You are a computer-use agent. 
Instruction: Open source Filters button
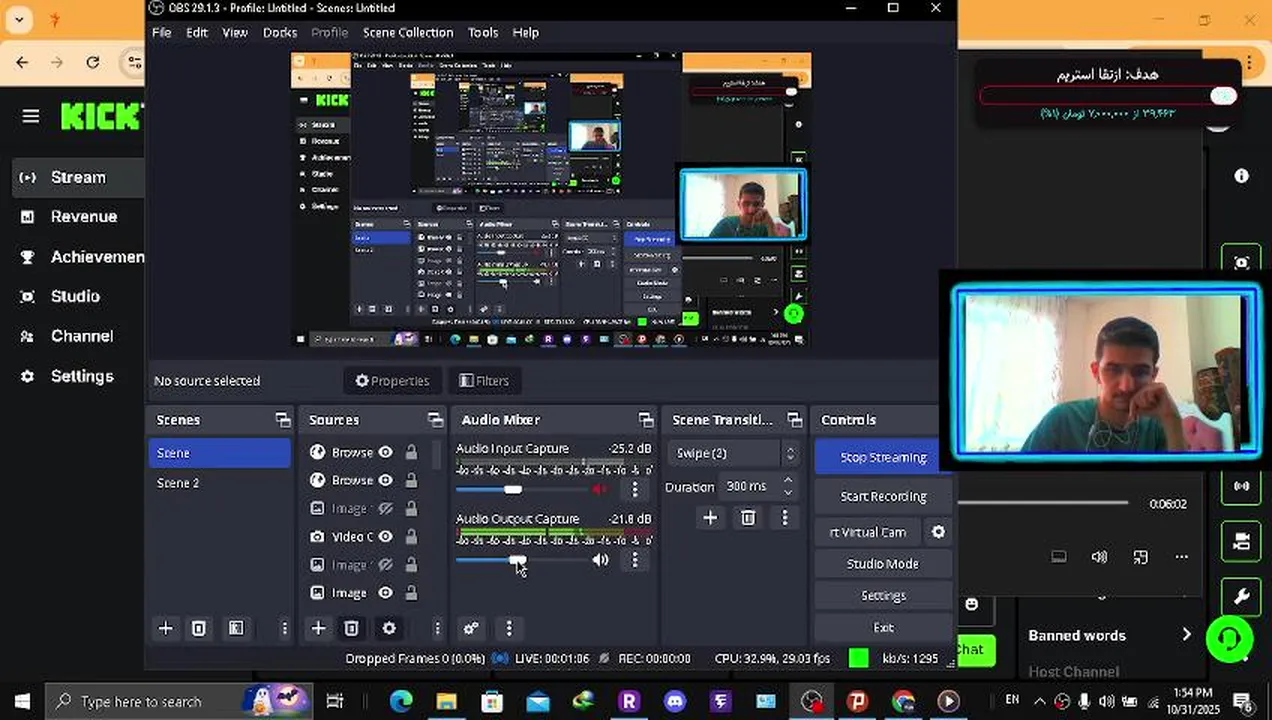[484, 381]
